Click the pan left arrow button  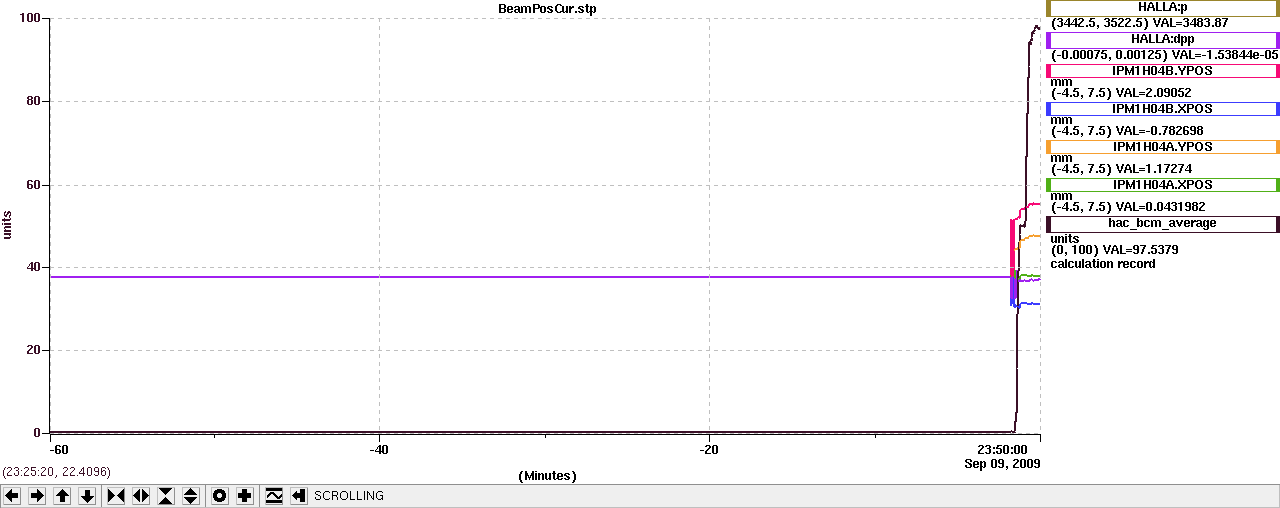pyautogui.click(x=12, y=496)
